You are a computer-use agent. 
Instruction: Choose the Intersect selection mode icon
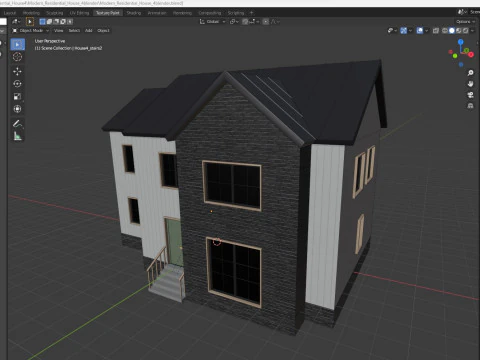point(70,22)
